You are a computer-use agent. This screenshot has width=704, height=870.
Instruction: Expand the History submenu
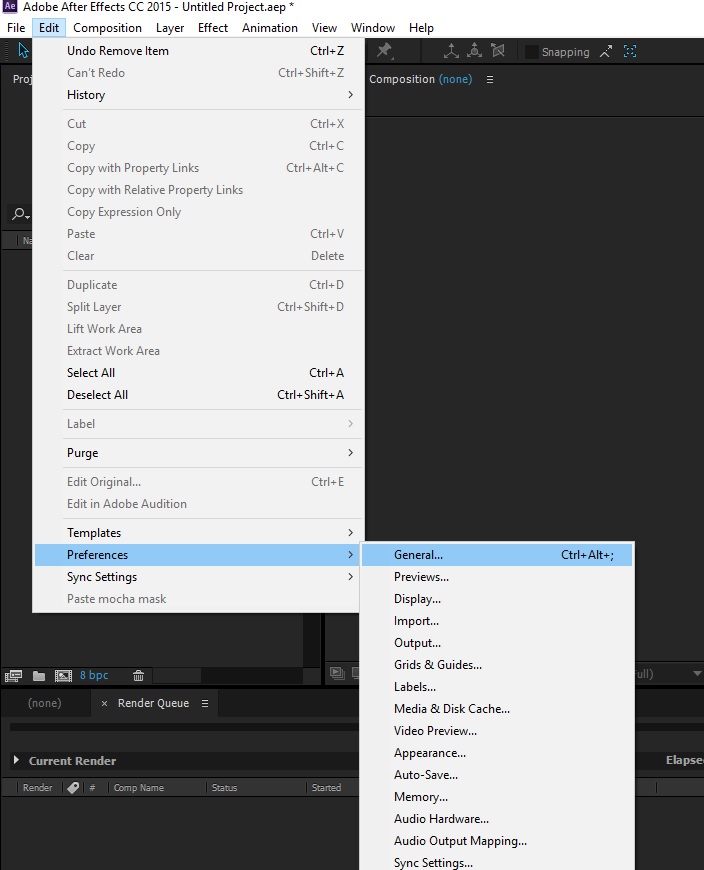tap(198, 95)
